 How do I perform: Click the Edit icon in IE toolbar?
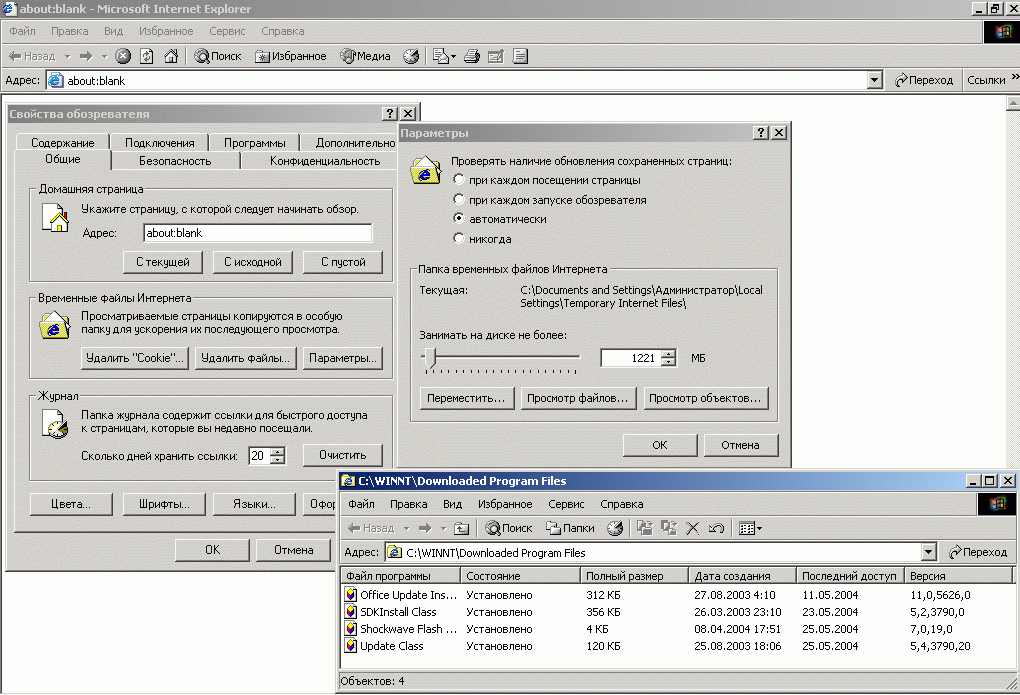click(x=496, y=56)
